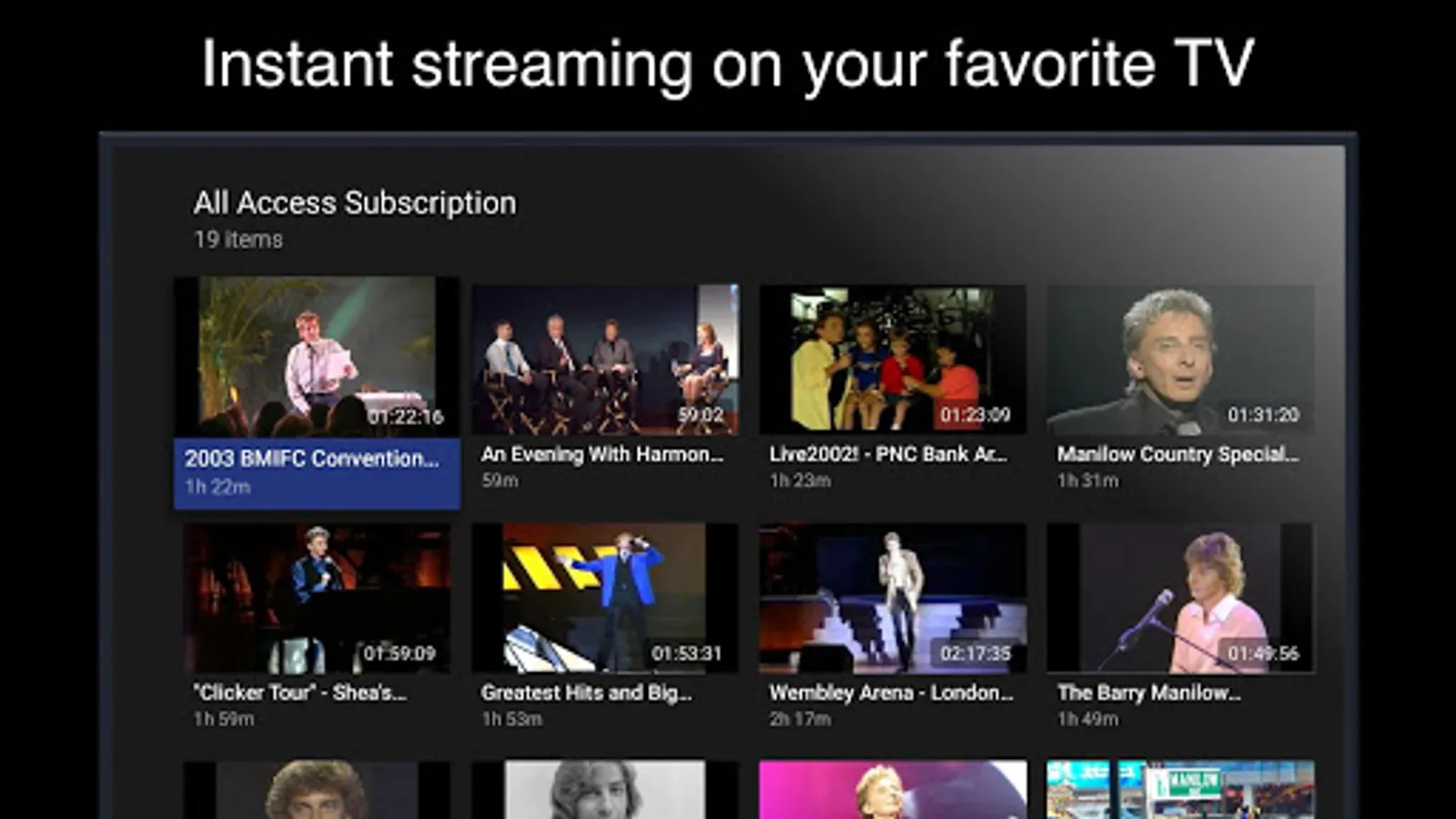This screenshot has height=819, width=1456.
Task: Click the "01:22:16" timestamp overlay
Action: tap(406, 417)
